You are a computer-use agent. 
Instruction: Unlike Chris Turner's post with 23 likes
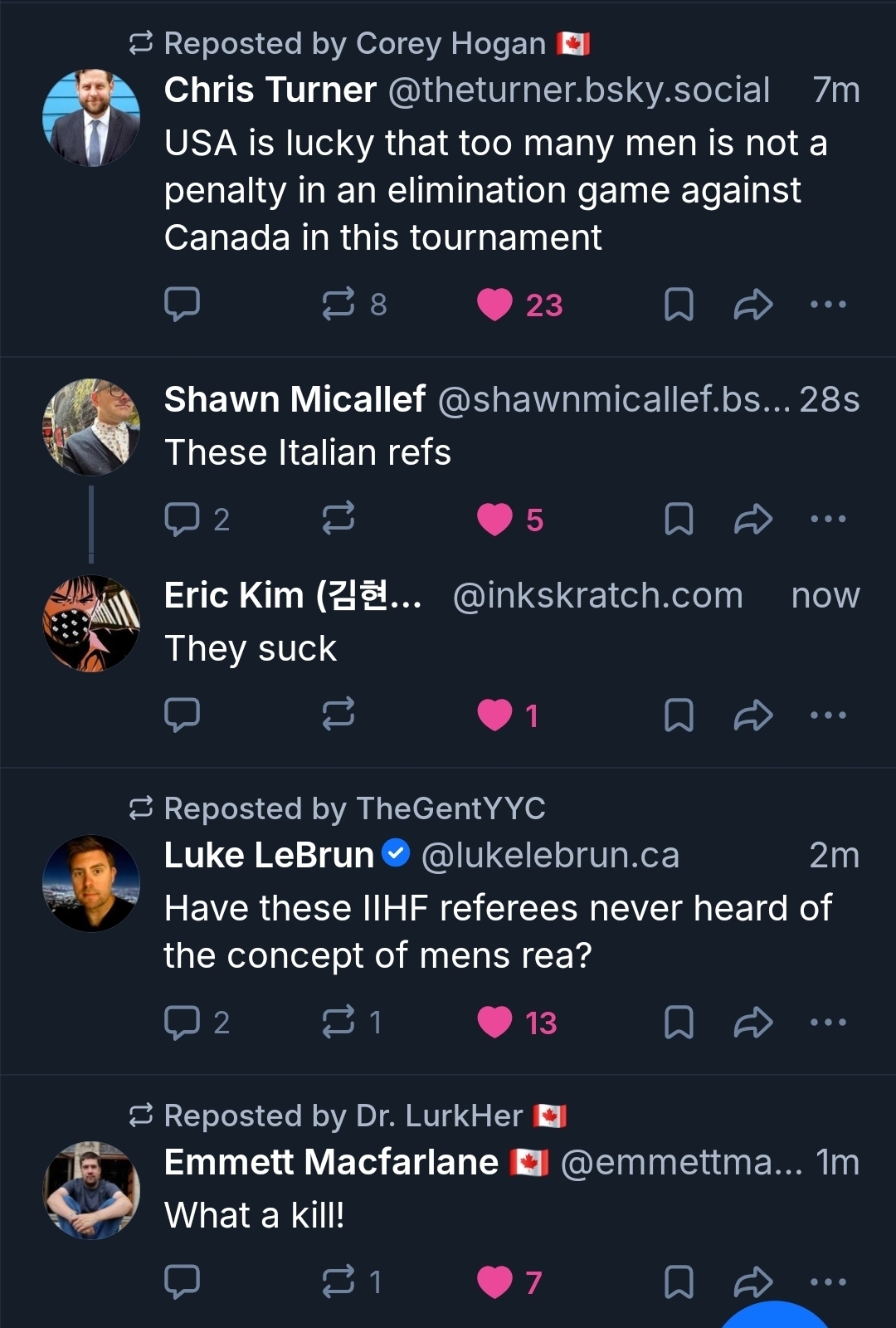pyautogui.click(x=495, y=305)
